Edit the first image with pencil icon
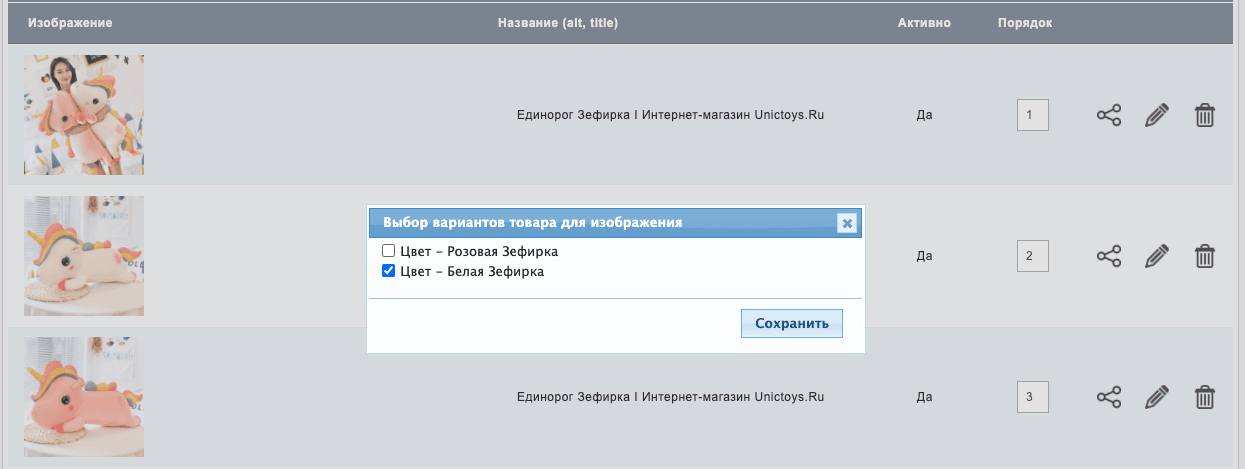Screen dimensions: 1245x469 [x=1156, y=115]
